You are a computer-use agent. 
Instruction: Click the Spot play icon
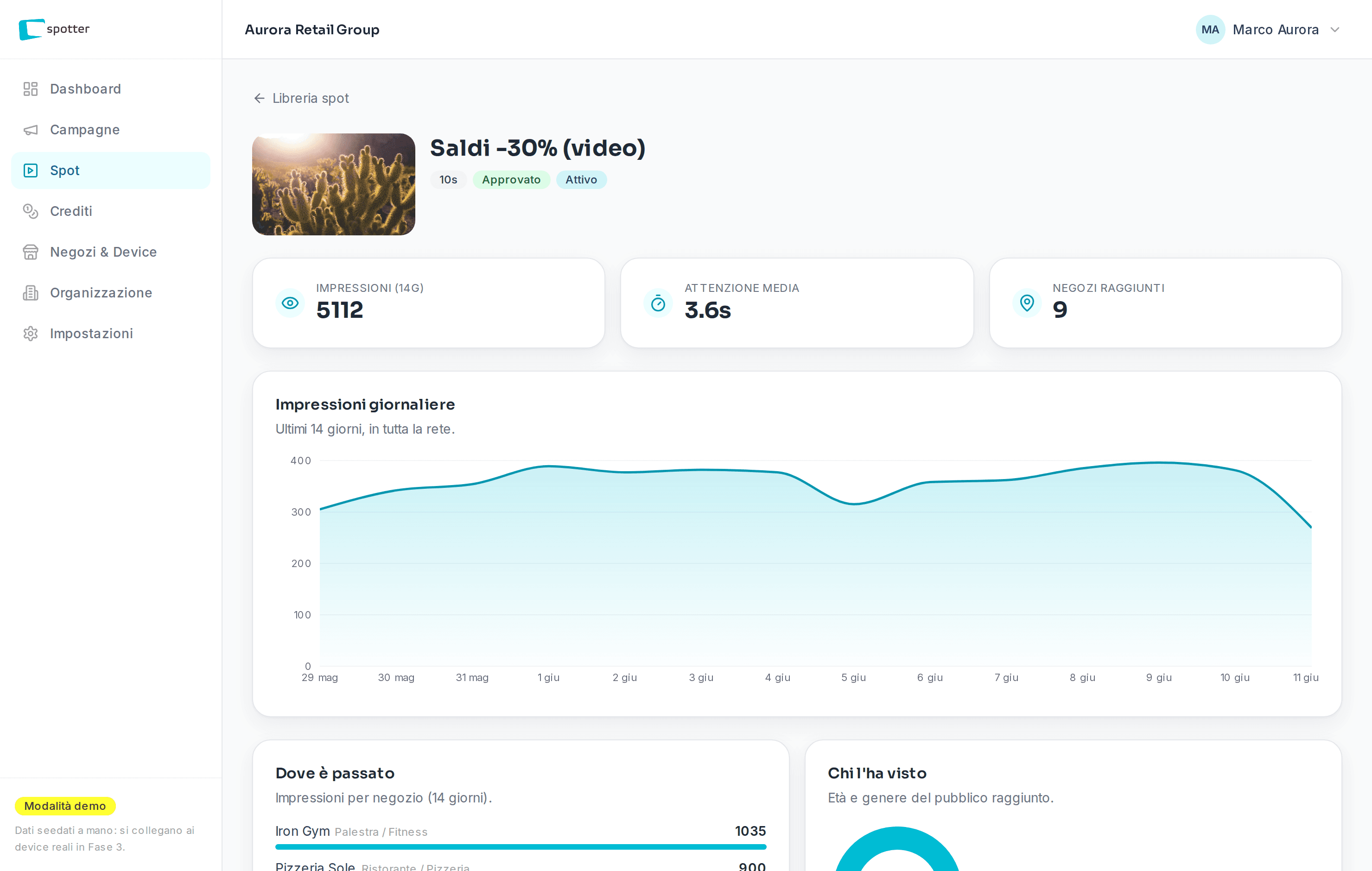tap(30, 170)
